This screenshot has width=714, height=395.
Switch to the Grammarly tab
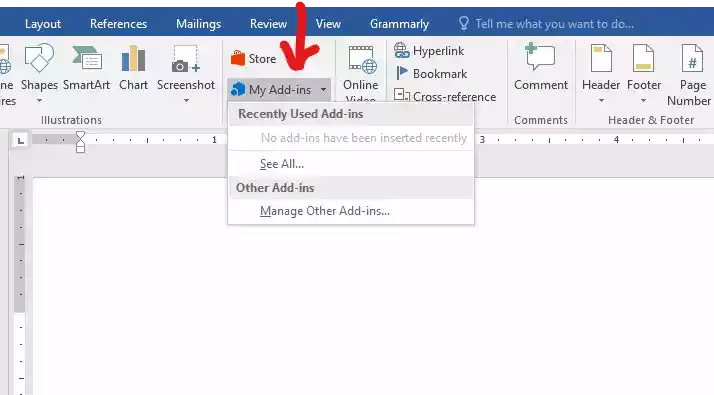pos(399,24)
